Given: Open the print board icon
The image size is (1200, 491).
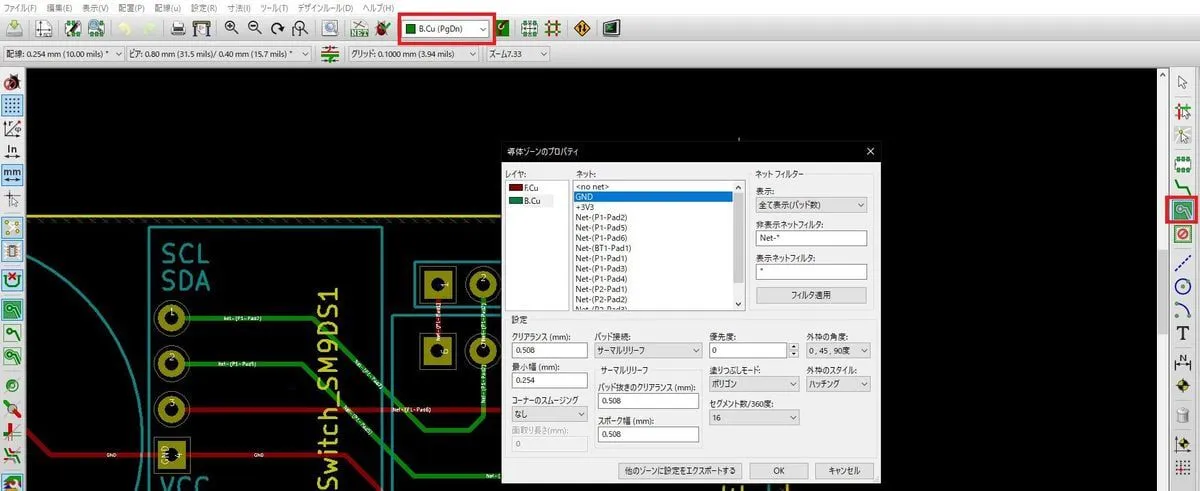Looking at the screenshot, I should click(177, 29).
